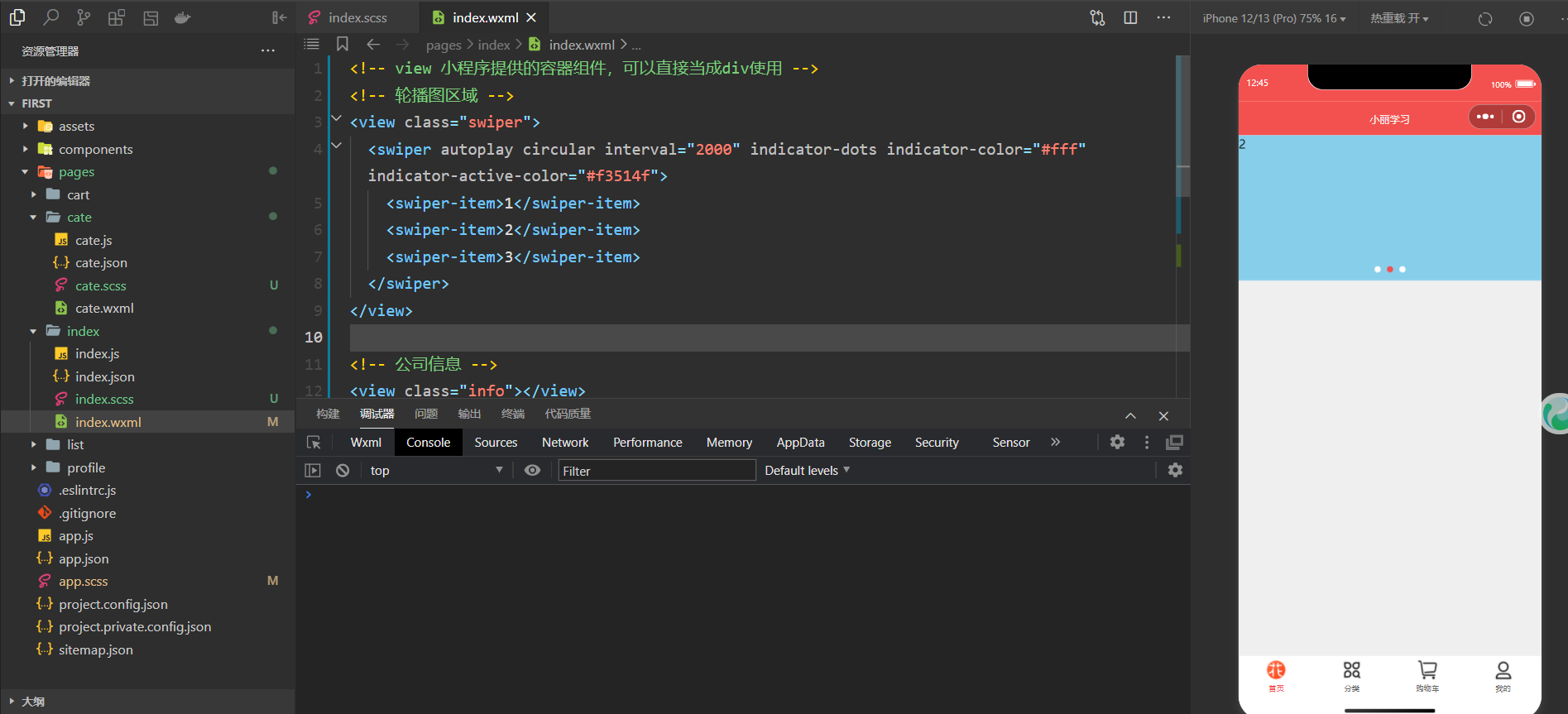Screen dimensions: 1568x714
Task: Maximize the panel with up chevron
Action: click(1130, 416)
